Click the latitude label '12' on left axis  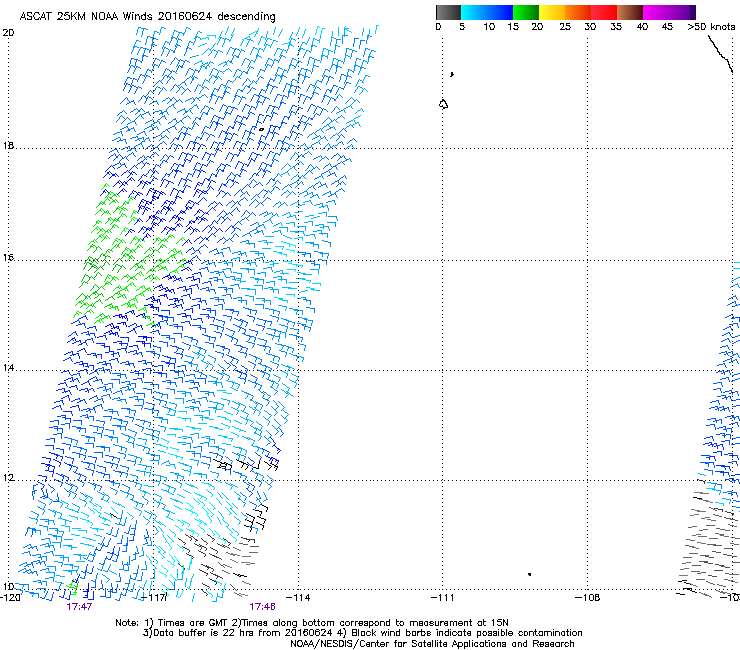tap(8, 478)
